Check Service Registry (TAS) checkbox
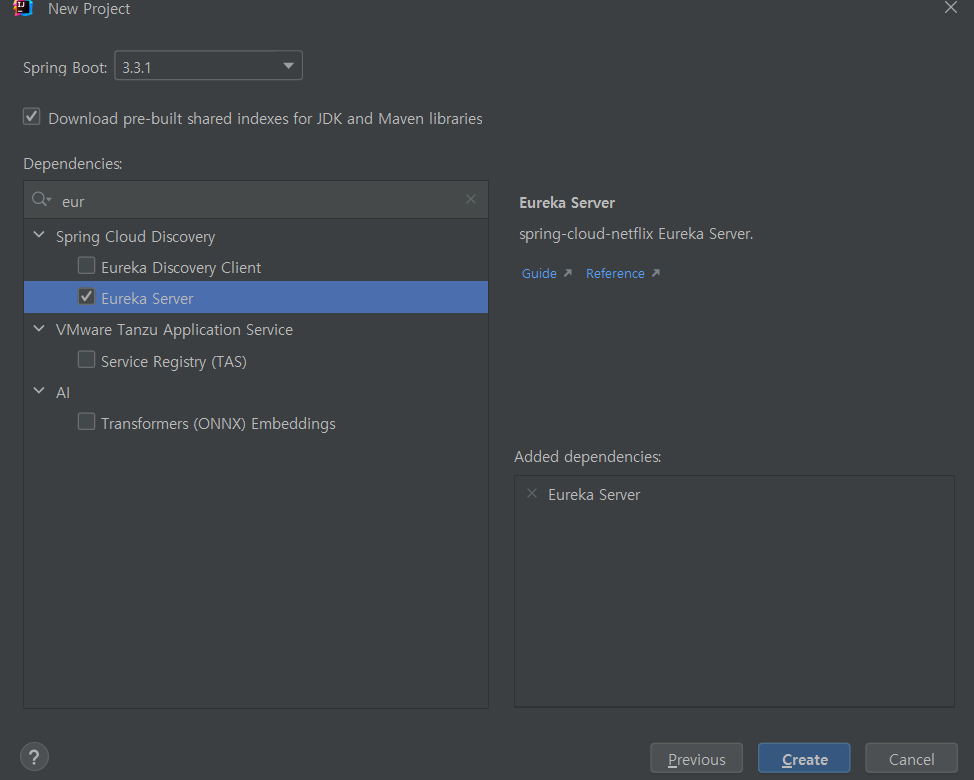Image resolution: width=974 pixels, height=780 pixels. tap(86, 360)
